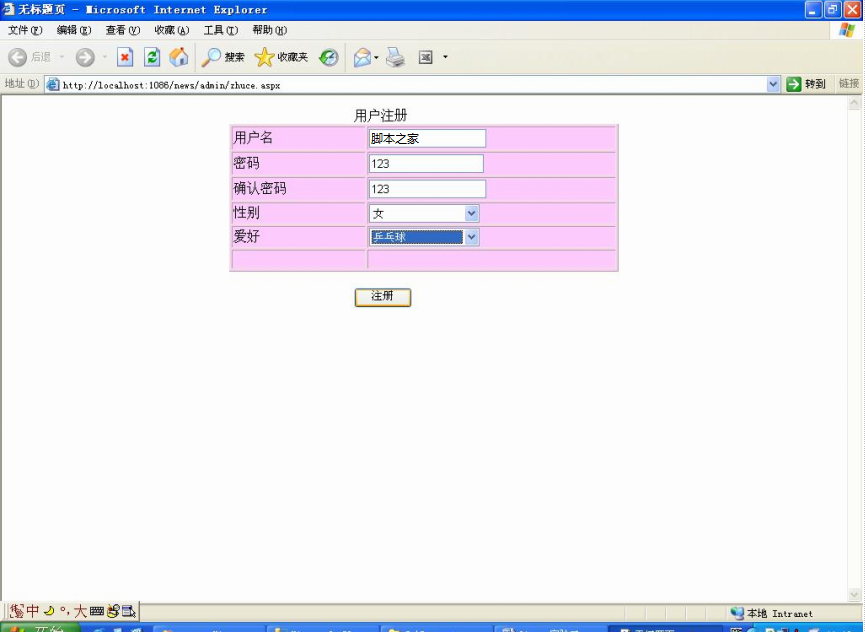Click the 密码 password input field
This screenshot has width=865, height=632.
point(426,163)
